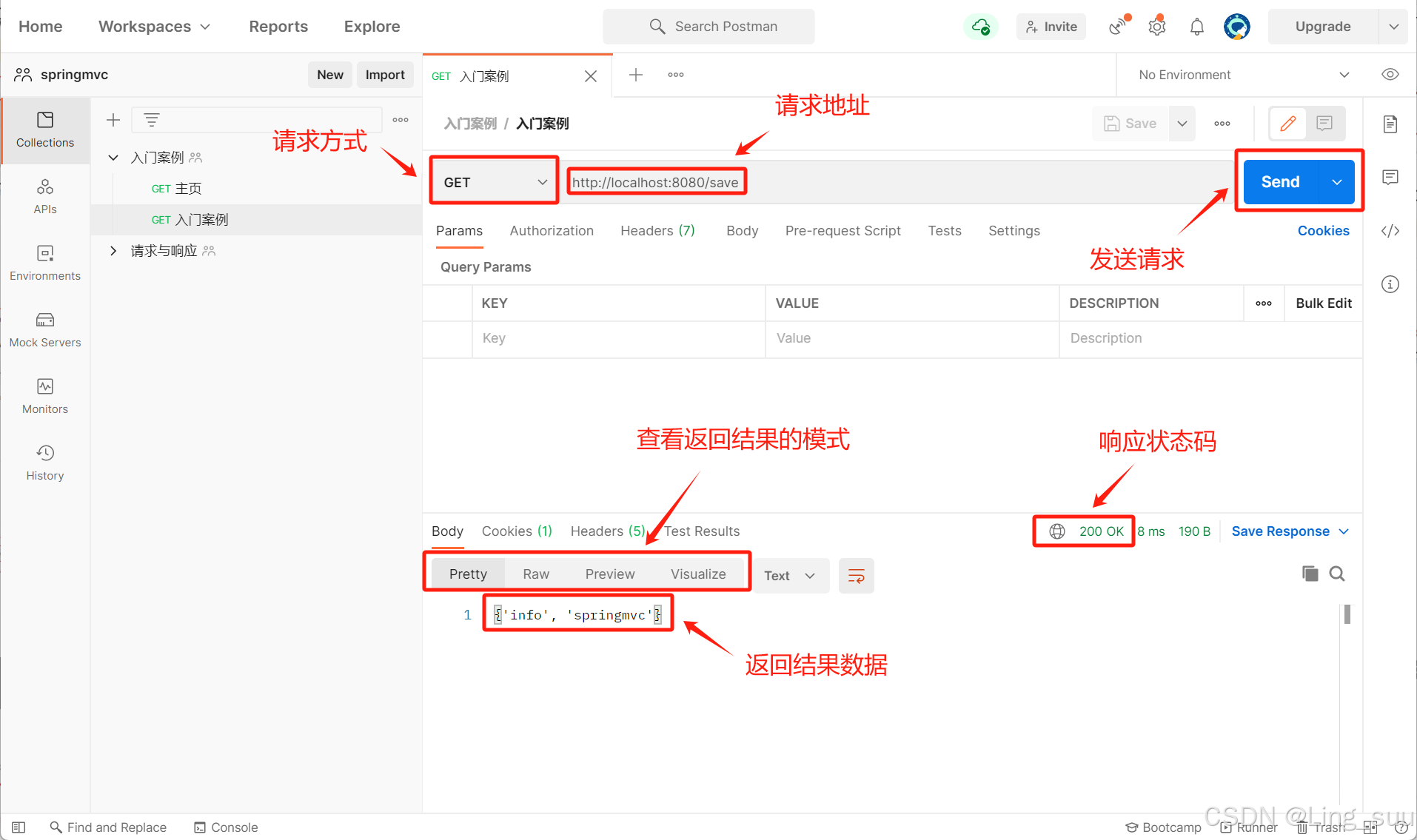Open the Workspaces dropdown menu
Viewport: 1417px width, 840px height.
154,27
